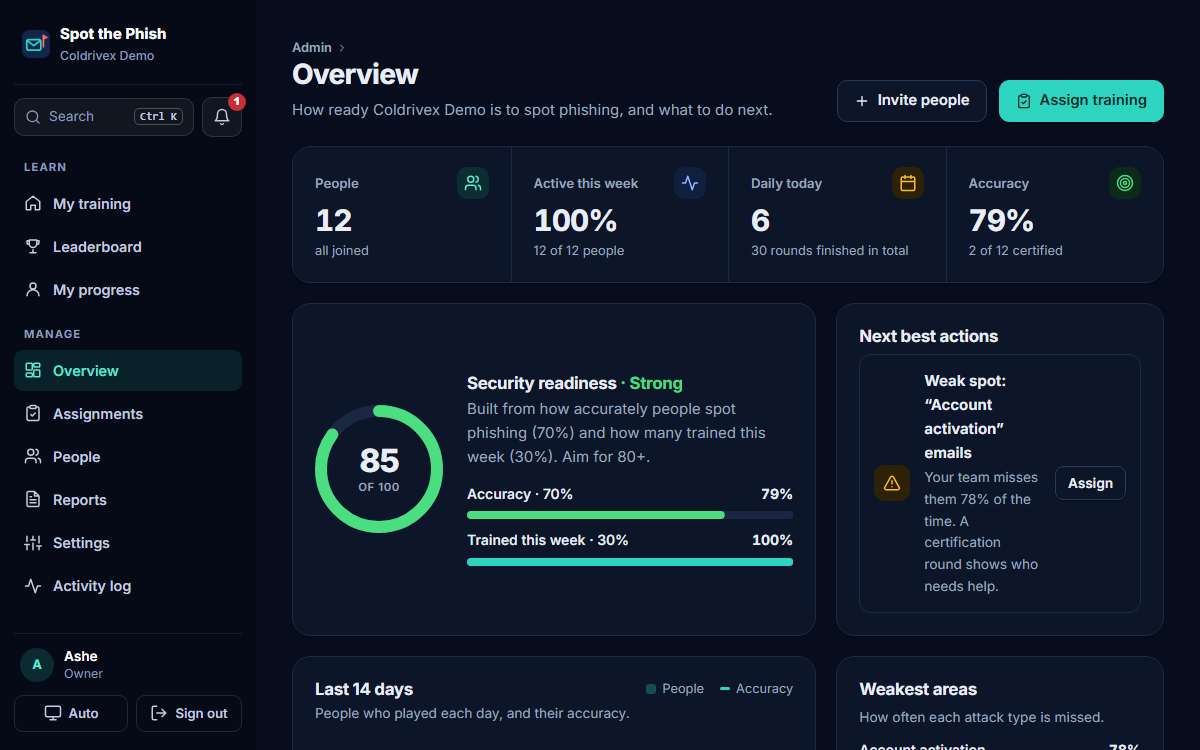The image size is (1200, 750).
Task: Click the sliders icon beside Settings
Action: pos(33,543)
